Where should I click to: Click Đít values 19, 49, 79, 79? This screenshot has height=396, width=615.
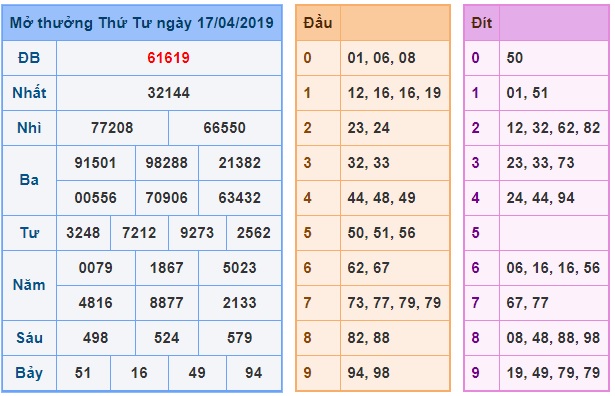553,372
